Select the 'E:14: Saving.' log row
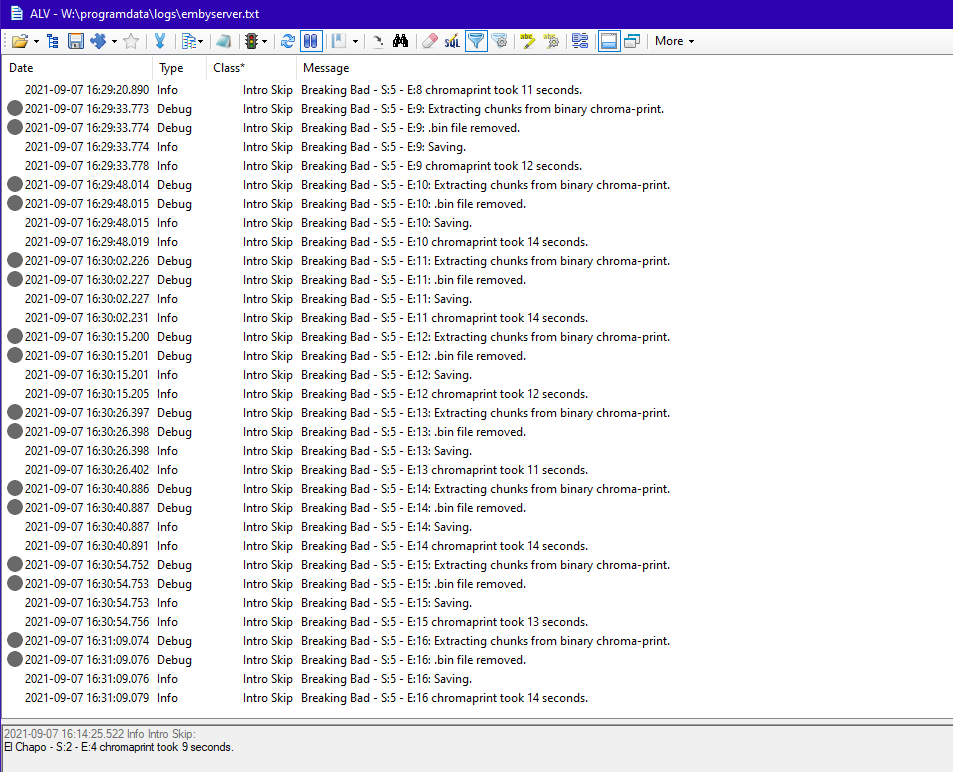 point(476,527)
